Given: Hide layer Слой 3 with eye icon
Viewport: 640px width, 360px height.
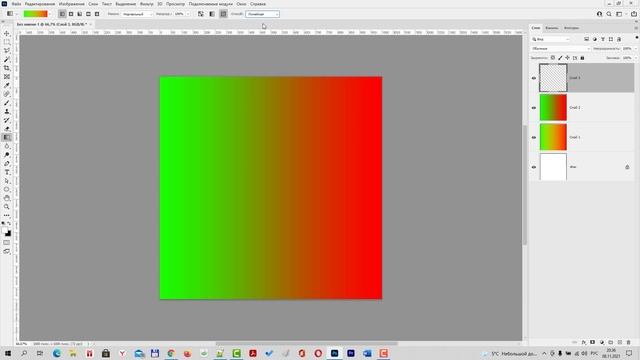Looking at the screenshot, I should tap(534, 78).
